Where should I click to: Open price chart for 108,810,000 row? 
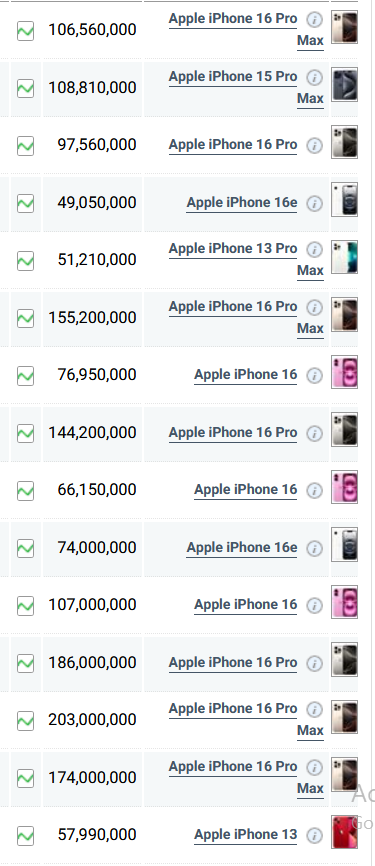[x=25, y=88]
